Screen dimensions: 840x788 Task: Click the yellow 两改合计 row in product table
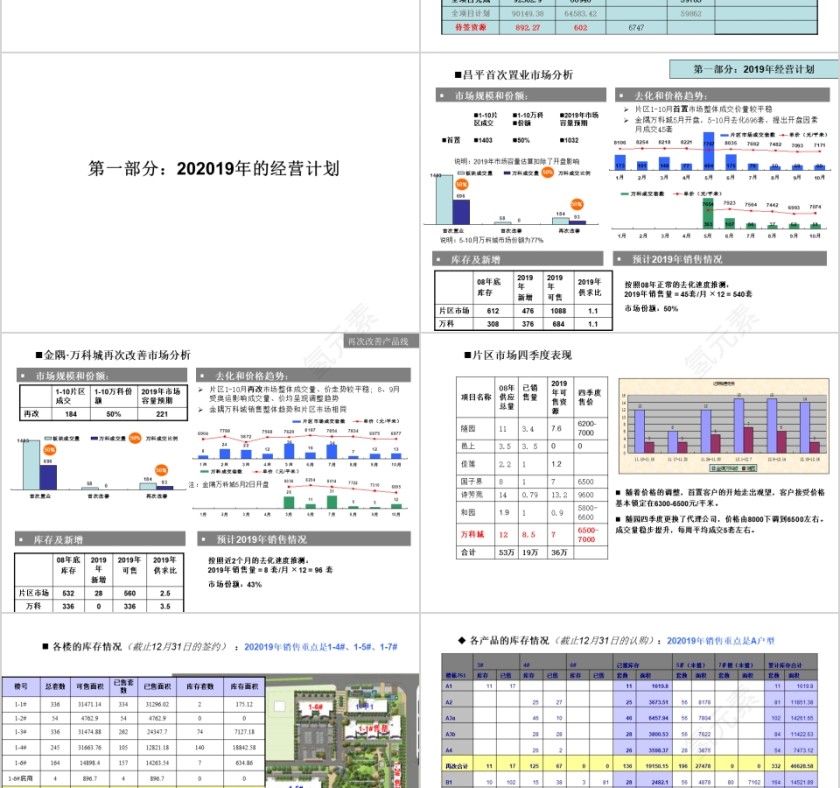(630, 763)
